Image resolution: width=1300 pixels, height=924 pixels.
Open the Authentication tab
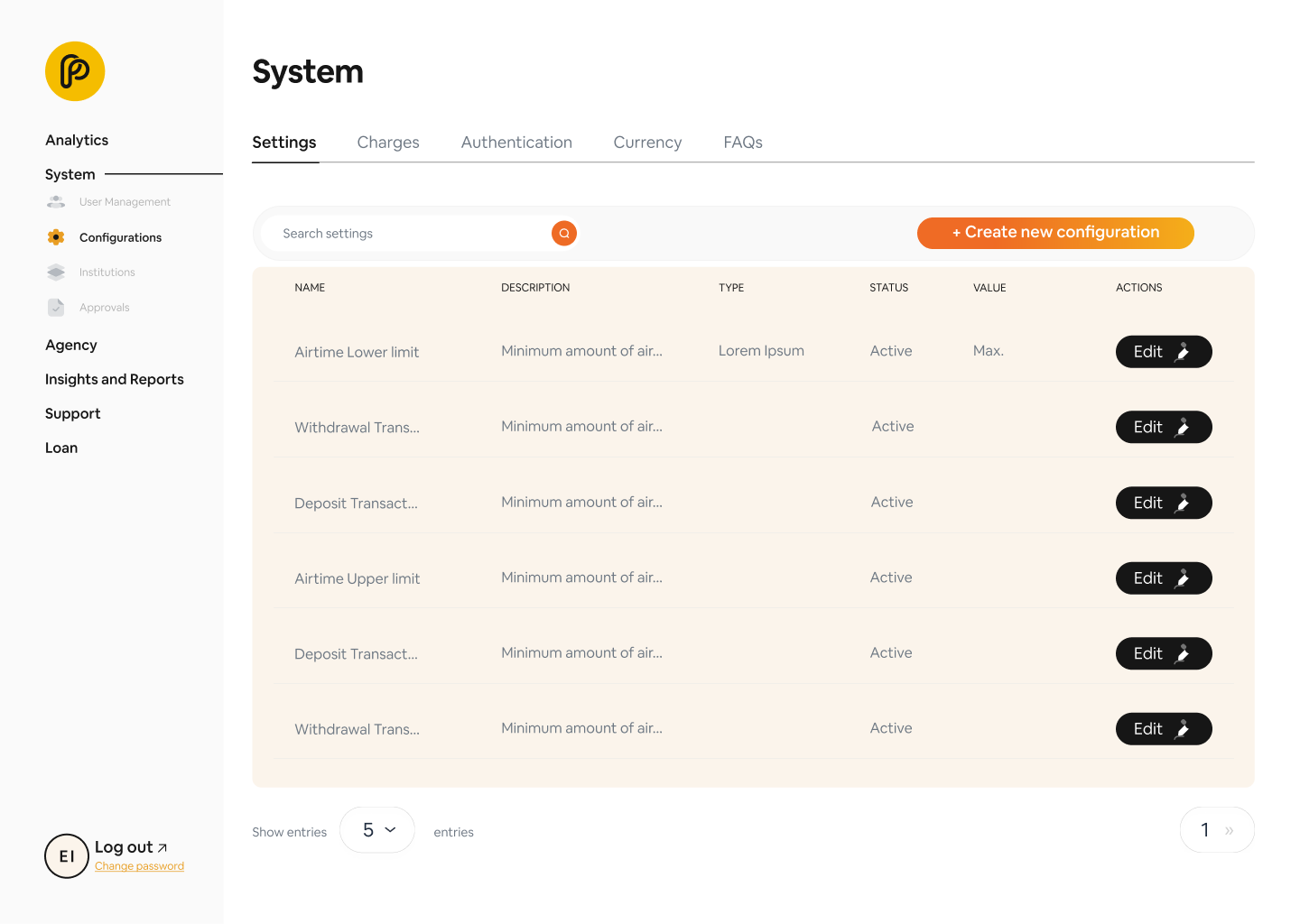tap(516, 143)
